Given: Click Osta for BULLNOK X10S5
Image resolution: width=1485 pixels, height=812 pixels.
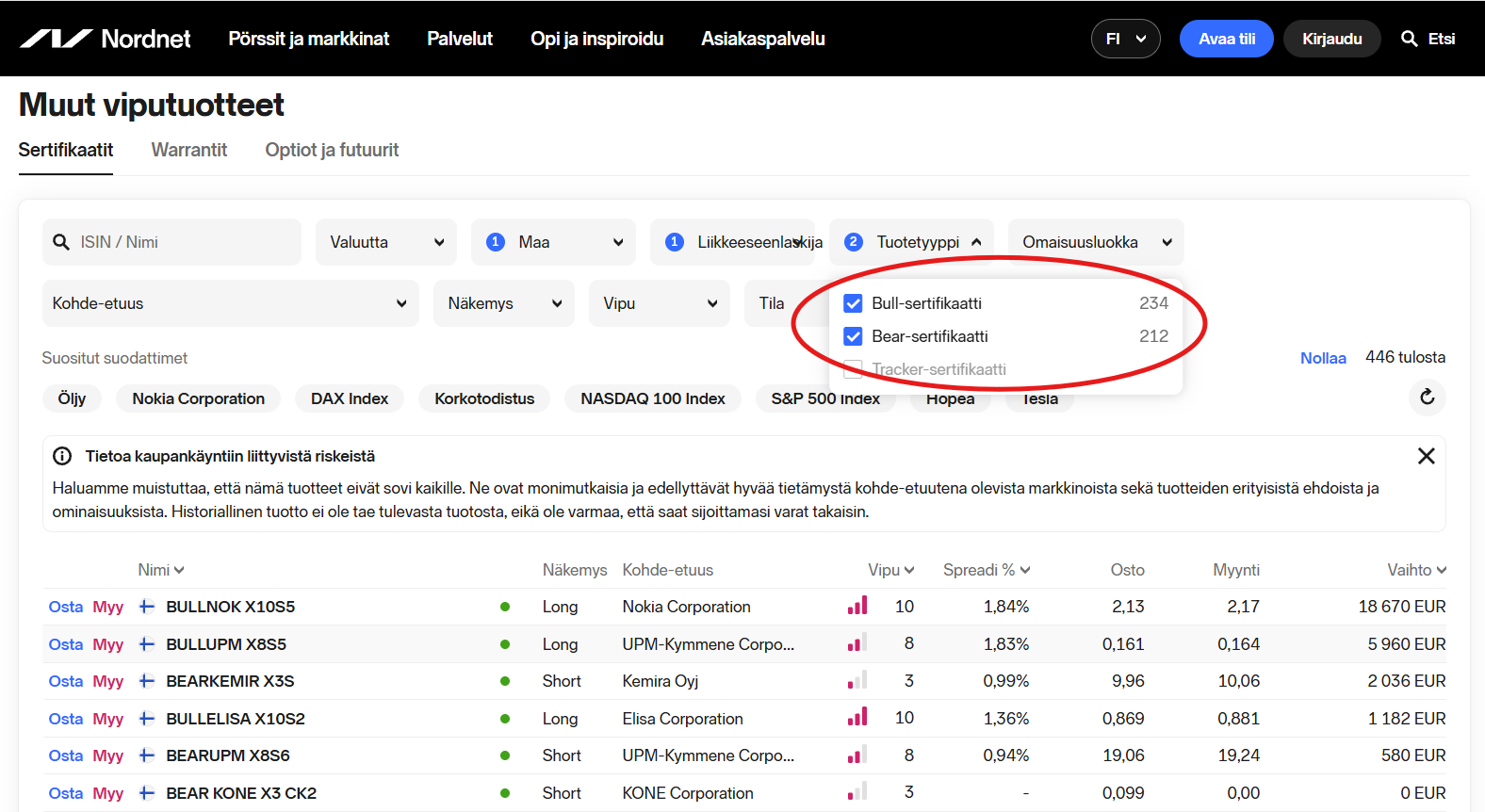Looking at the screenshot, I should pos(66,607).
